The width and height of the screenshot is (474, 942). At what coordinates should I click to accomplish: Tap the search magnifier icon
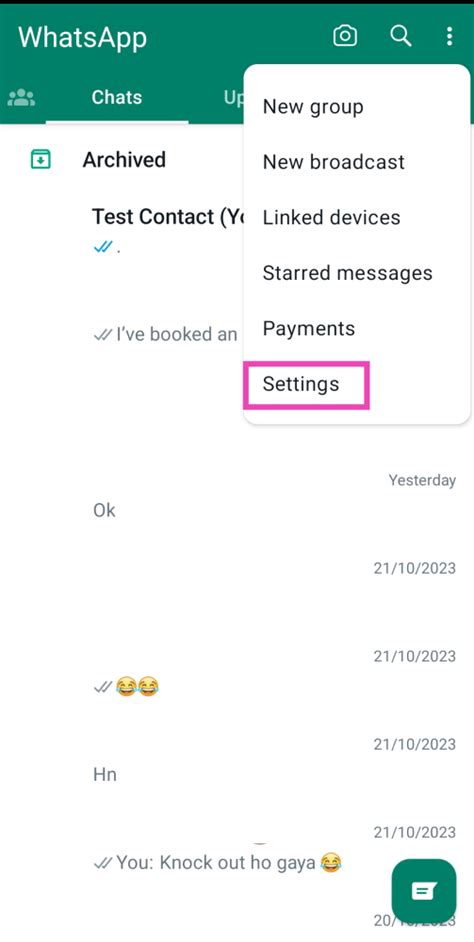(x=401, y=37)
